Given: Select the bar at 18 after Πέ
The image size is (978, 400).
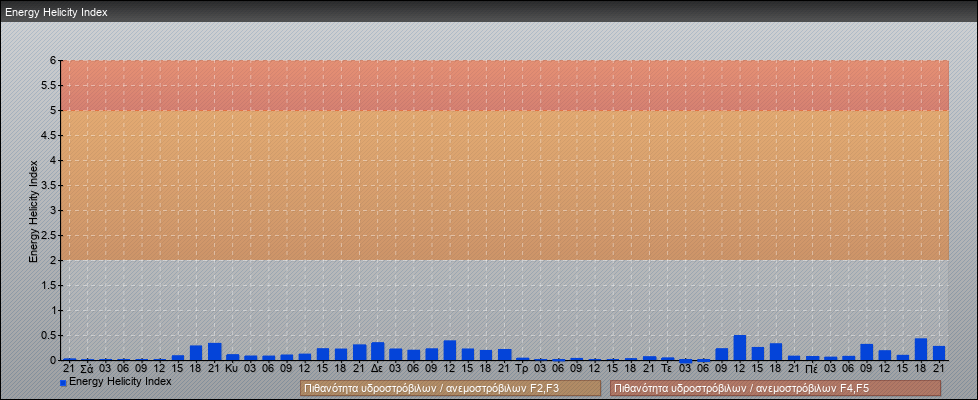Looking at the screenshot, I should [921, 349].
